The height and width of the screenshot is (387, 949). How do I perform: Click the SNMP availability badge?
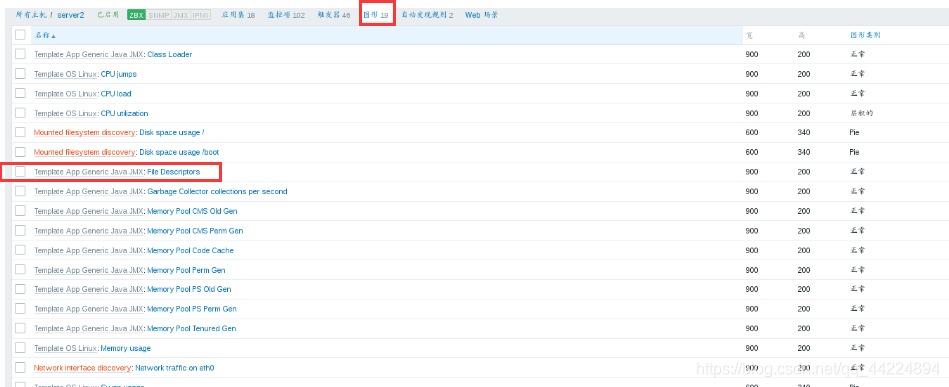point(159,15)
